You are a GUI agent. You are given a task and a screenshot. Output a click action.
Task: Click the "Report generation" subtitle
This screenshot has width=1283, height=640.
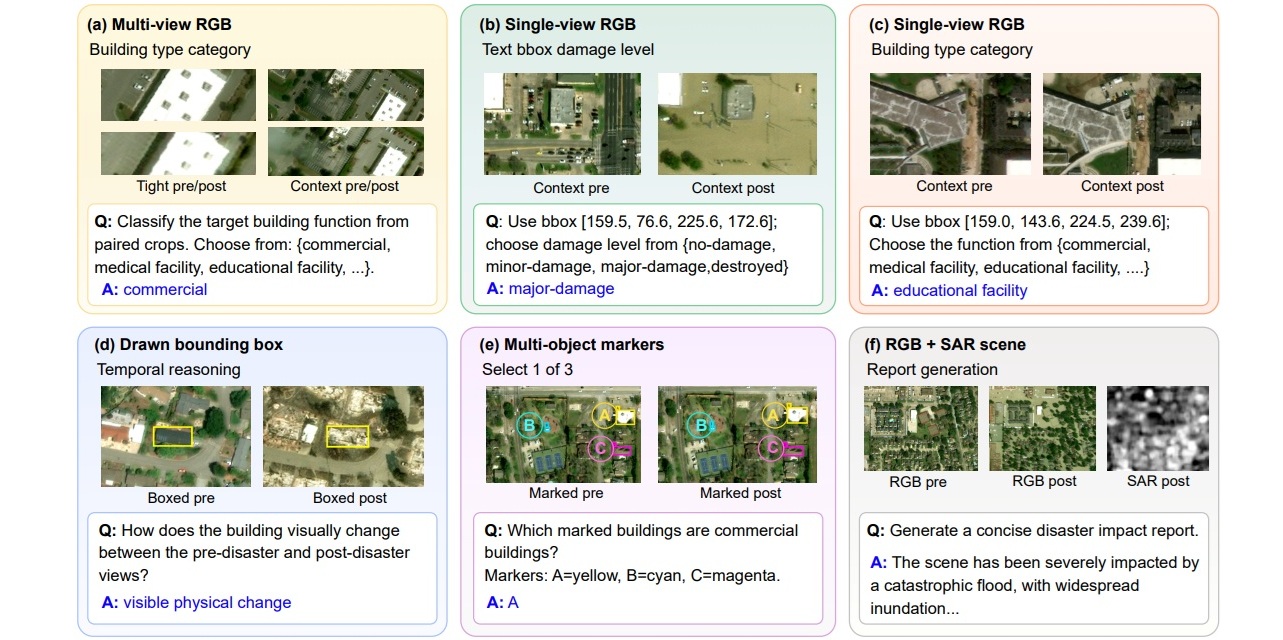point(932,369)
